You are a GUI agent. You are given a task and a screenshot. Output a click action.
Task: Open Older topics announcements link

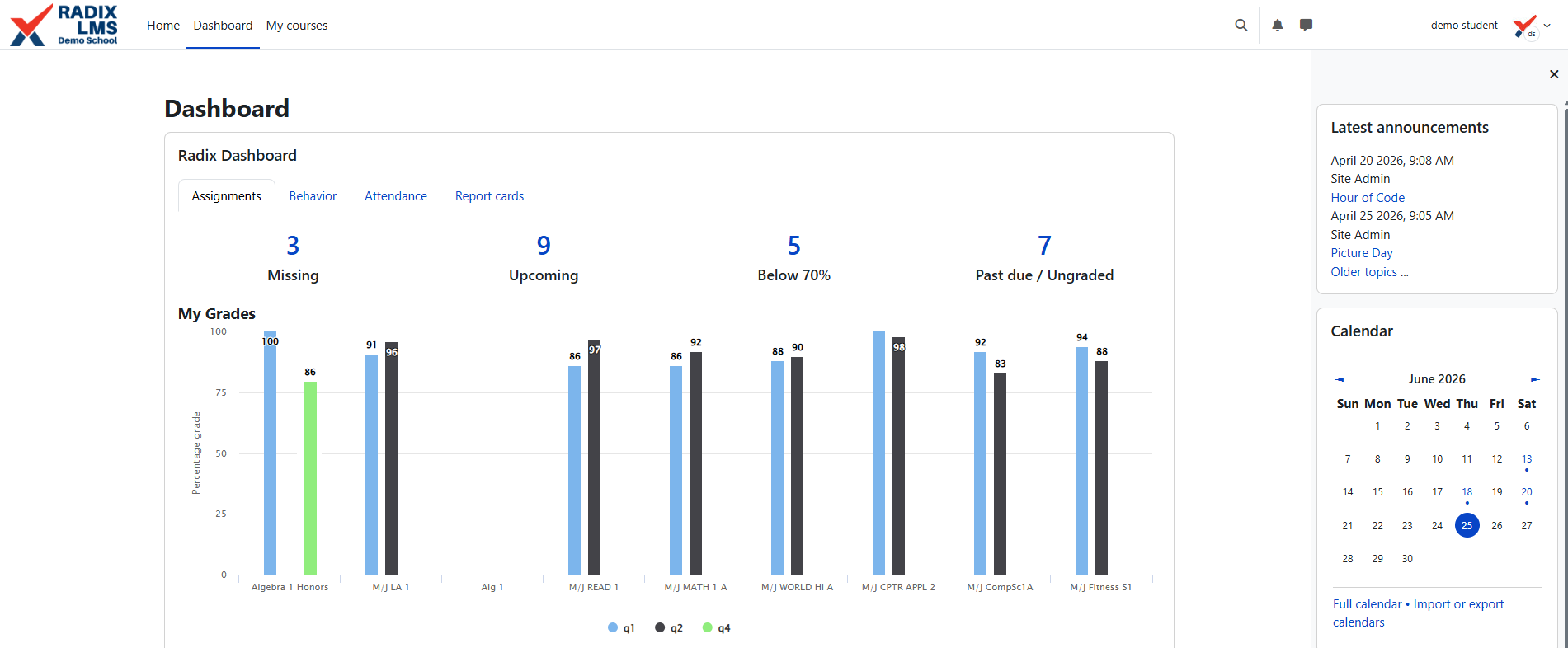coord(1369,272)
